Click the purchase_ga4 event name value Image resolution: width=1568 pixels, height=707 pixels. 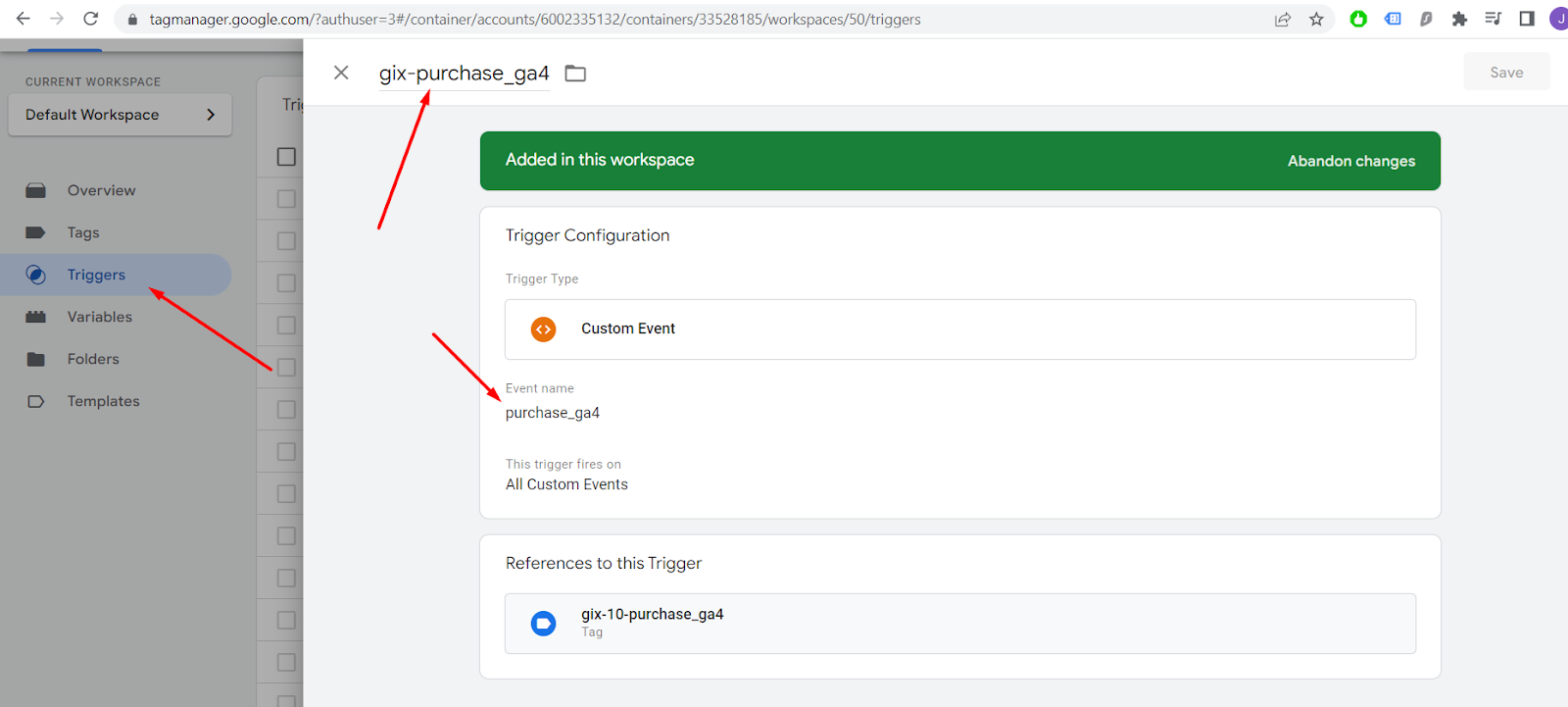(x=553, y=413)
